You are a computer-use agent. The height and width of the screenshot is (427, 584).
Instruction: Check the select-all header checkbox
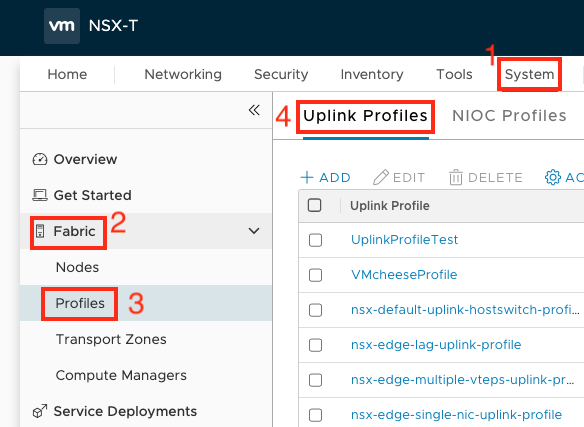[315, 205]
